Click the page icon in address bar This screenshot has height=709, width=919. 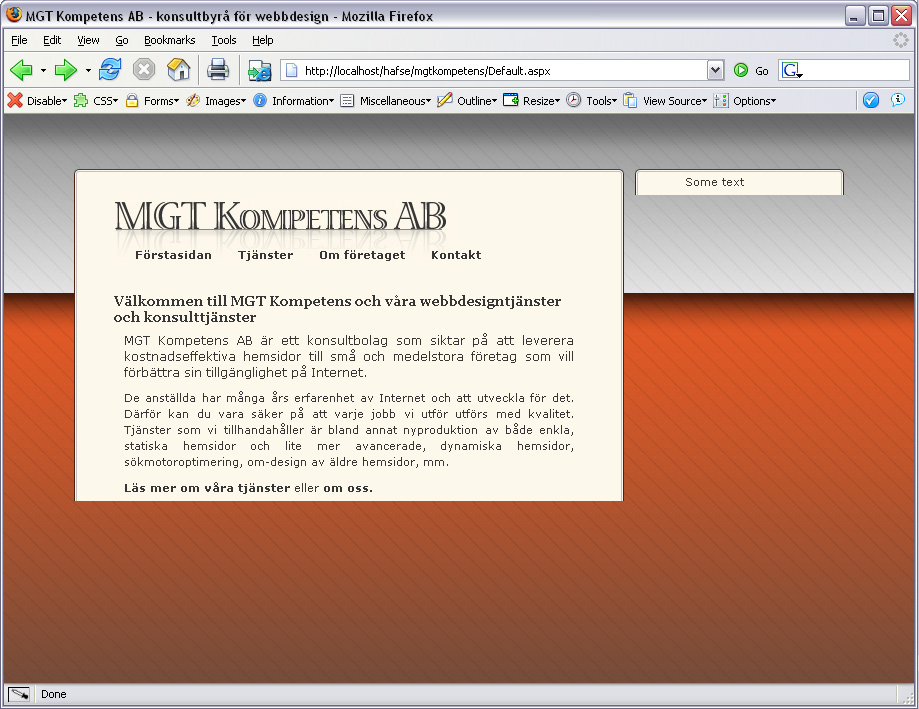coord(291,71)
